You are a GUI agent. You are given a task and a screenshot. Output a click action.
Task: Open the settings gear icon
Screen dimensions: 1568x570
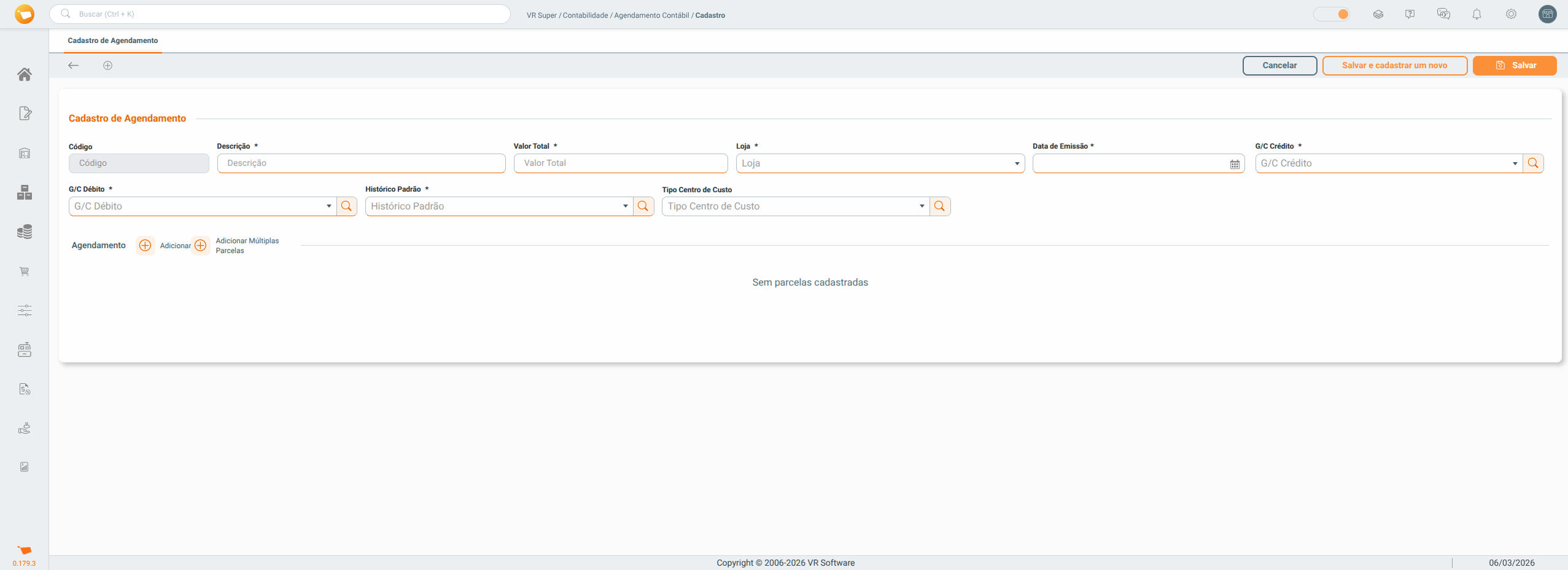[1511, 14]
